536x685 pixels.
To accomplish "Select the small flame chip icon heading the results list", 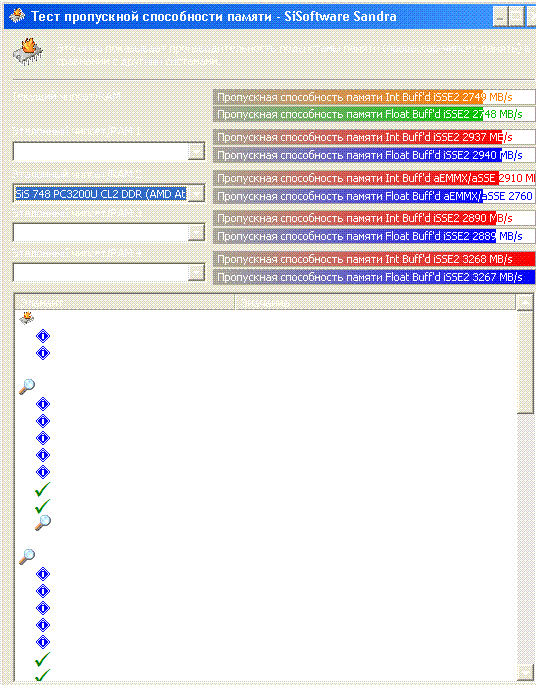I will point(27,318).
